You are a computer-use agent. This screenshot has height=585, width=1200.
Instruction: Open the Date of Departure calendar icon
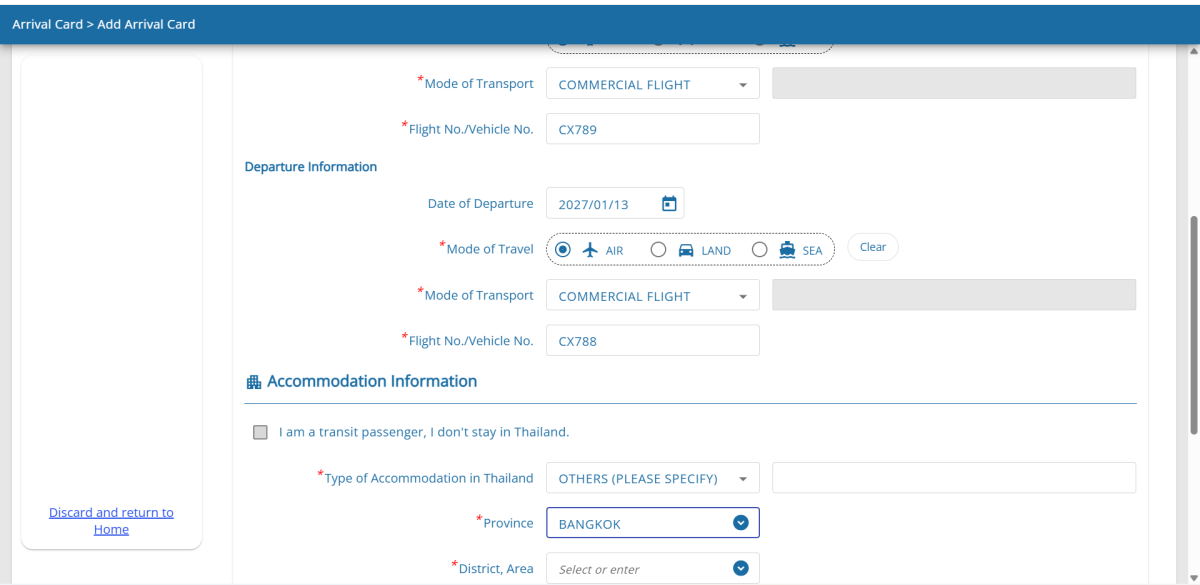pyautogui.click(x=669, y=204)
